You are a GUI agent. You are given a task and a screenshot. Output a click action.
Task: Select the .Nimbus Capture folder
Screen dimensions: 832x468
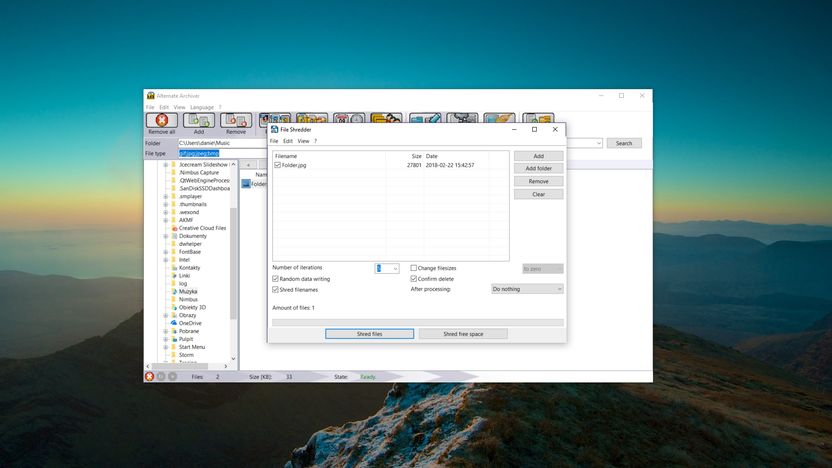(198, 172)
